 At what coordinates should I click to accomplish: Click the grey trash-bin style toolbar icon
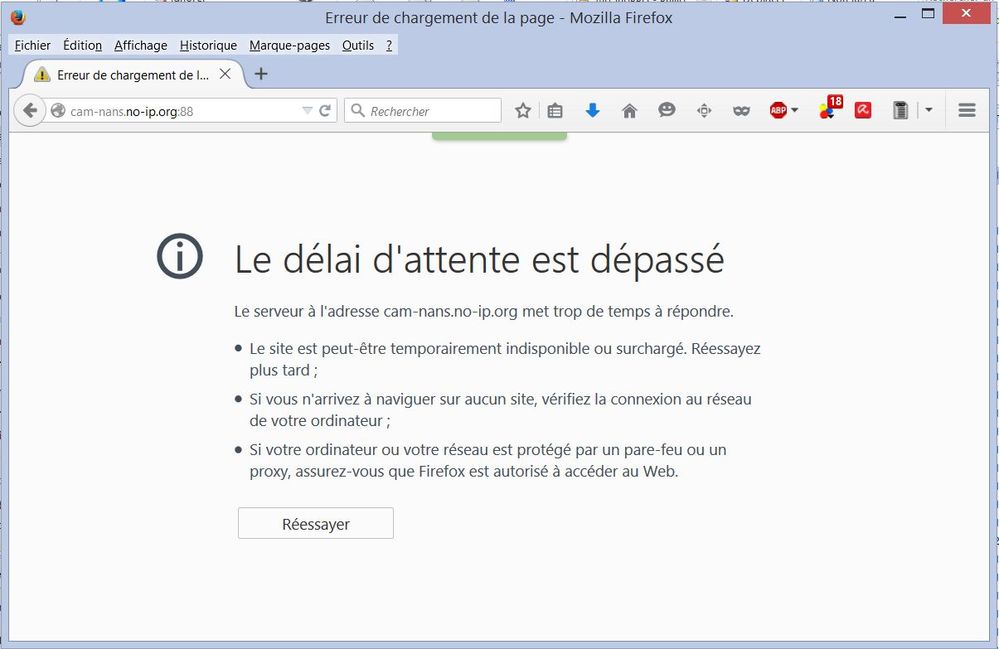click(900, 111)
